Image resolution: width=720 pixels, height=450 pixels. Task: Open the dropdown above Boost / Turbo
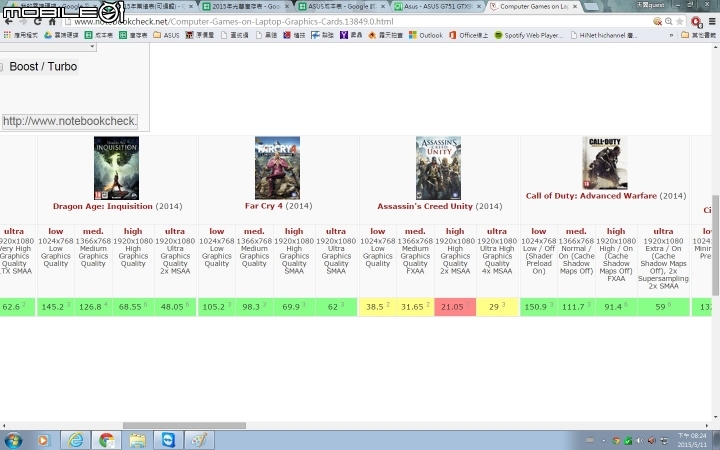click(48, 46)
